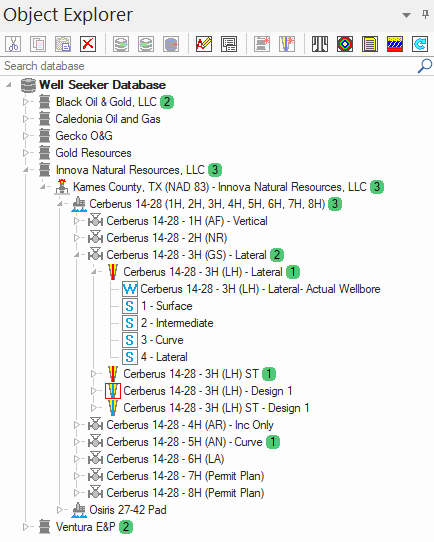
Task: Click the wellbore funnel icon with red star
Action: (287, 44)
